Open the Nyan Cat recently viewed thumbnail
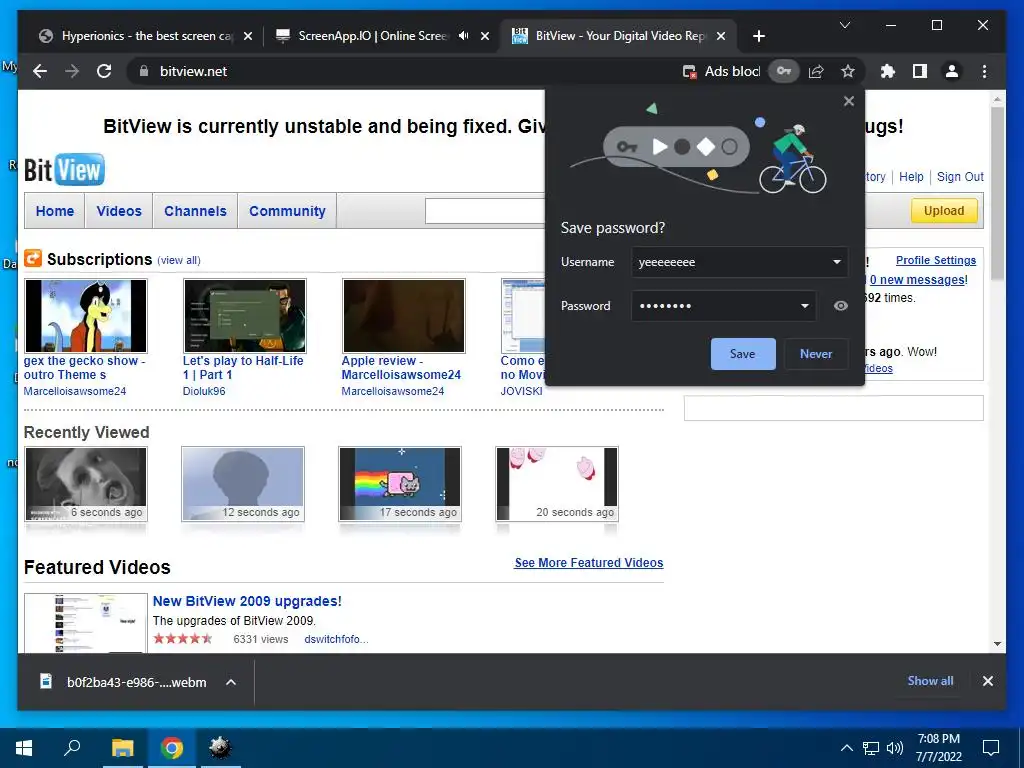Screen dimensions: 1024x768 (x=400, y=483)
